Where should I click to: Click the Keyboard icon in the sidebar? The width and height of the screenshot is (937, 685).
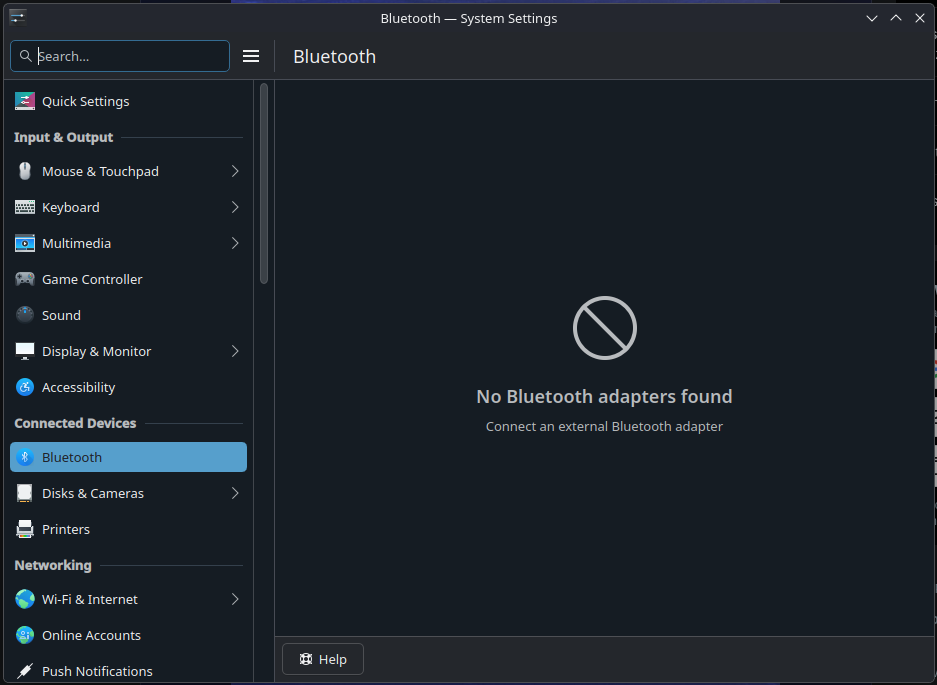coord(25,207)
